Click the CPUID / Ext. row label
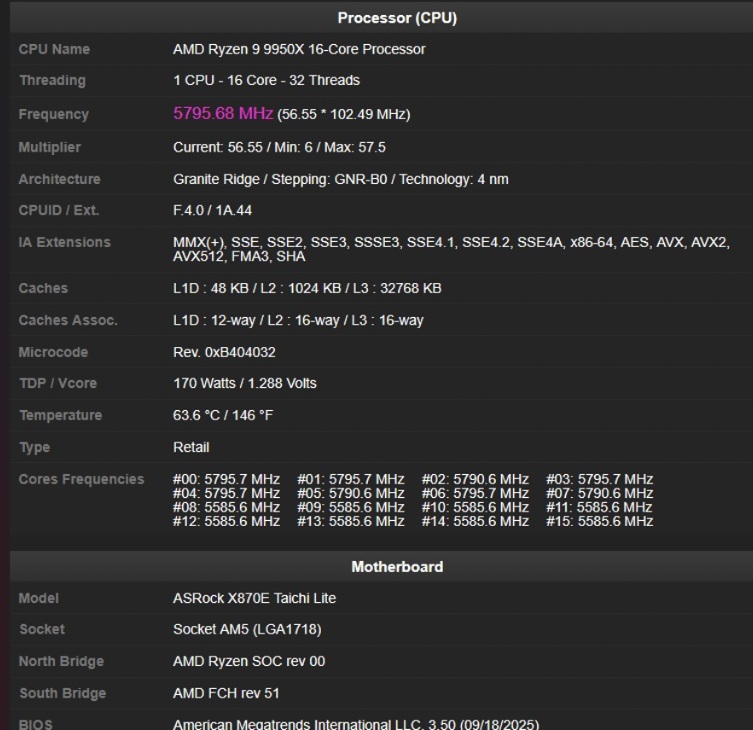 point(59,210)
